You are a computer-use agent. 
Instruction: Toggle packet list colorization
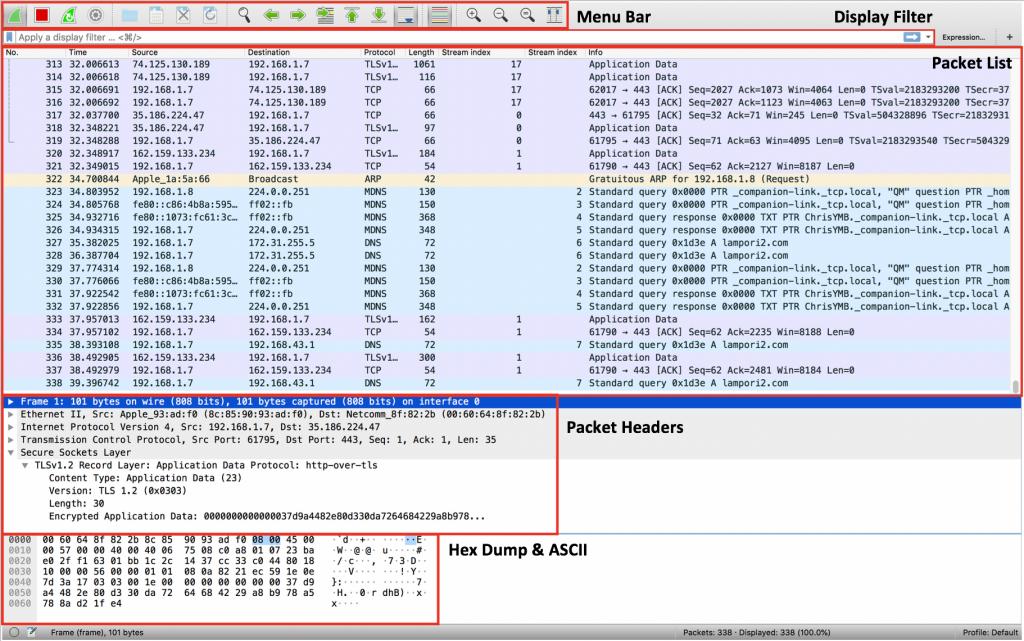tap(440, 14)
